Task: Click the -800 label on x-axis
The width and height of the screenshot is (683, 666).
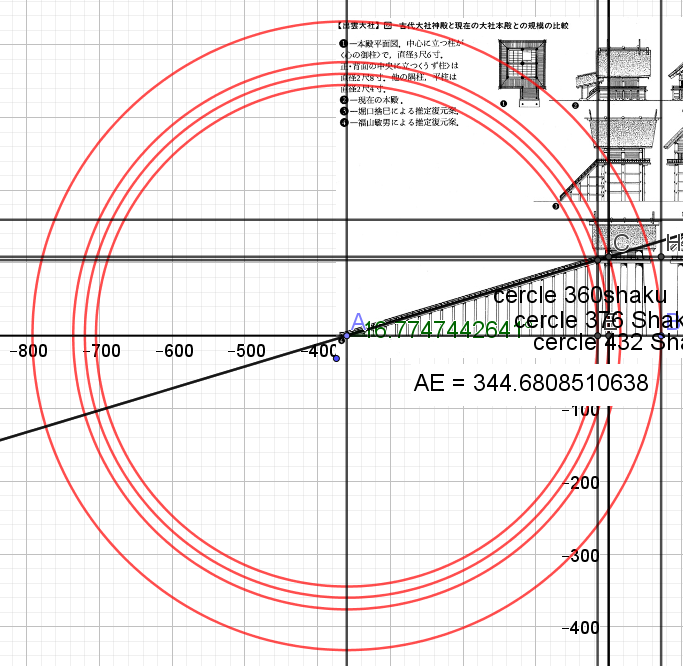Action: point(27,351)
